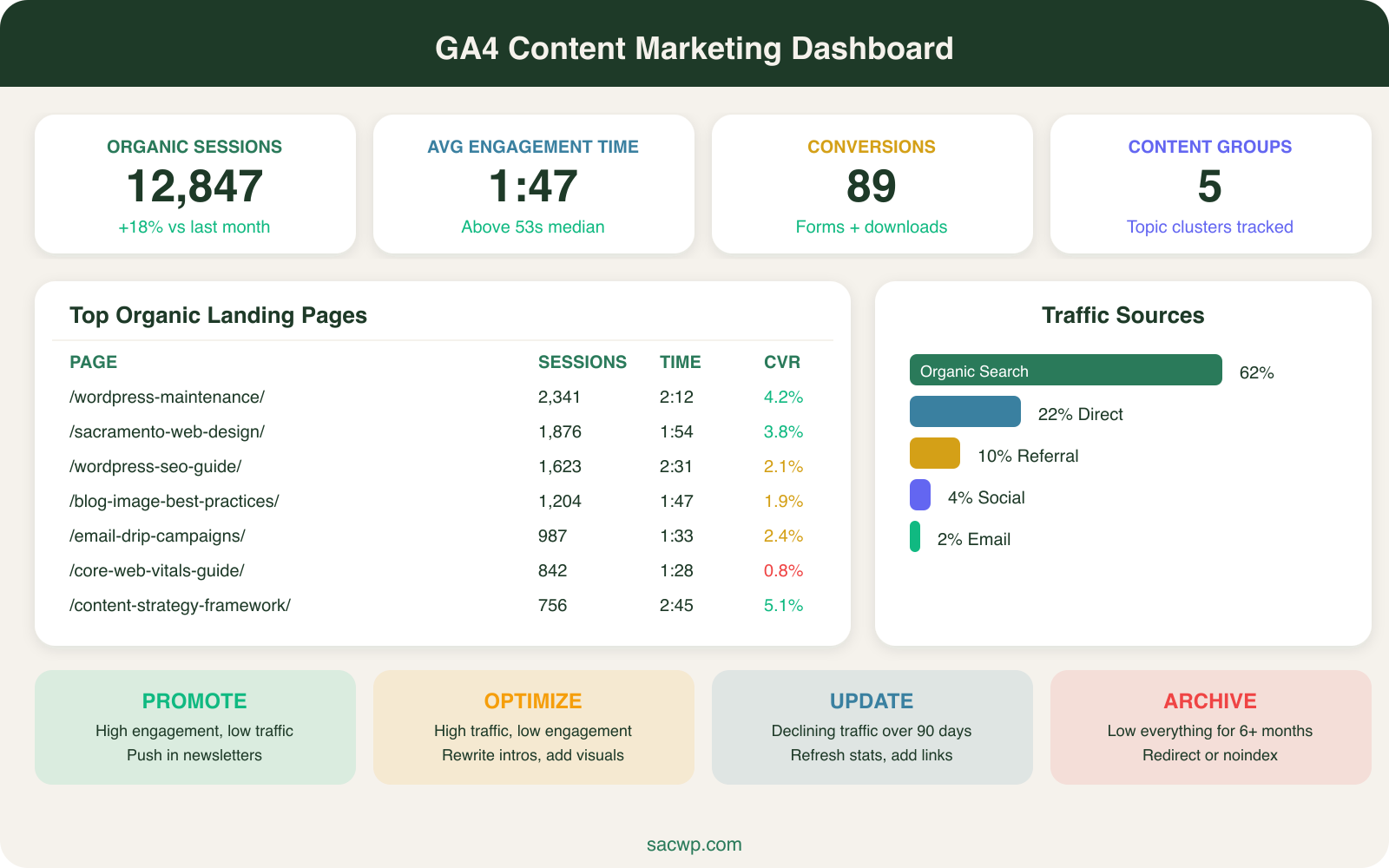Open the UPDATE action card
This screenshot has height=868, width=1389.
tap(872, 727)
